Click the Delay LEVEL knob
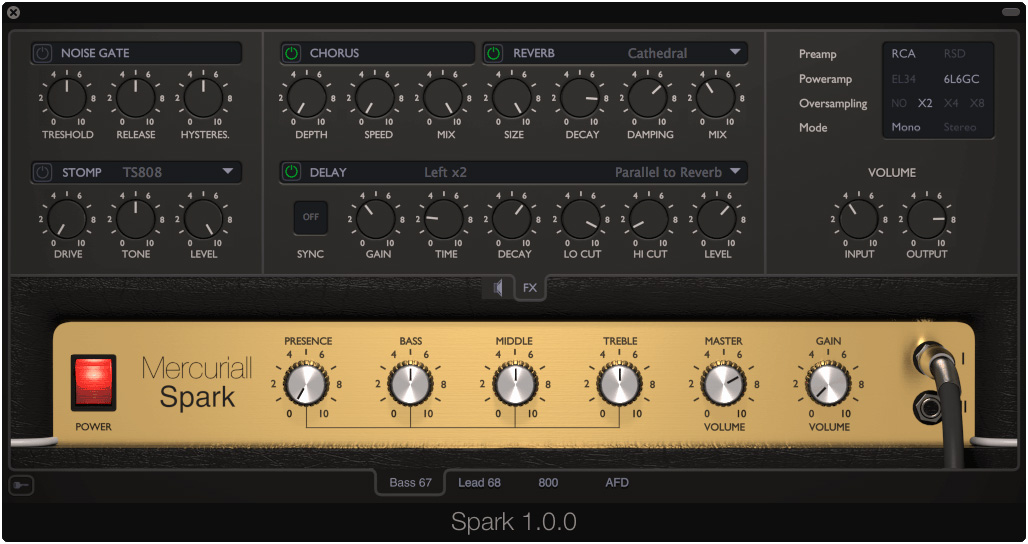Image resolution: width=1028 pixels, height=544 pixels. tap(717, 219)
